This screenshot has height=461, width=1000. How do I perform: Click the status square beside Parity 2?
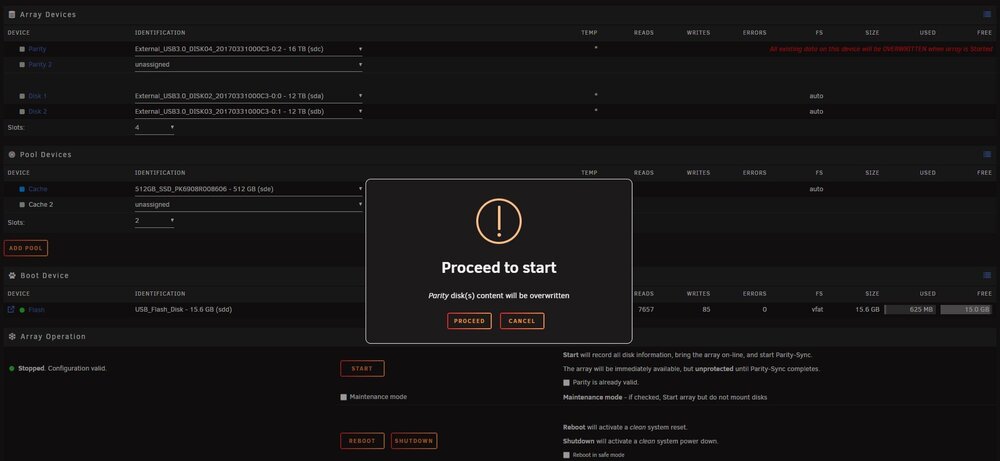click(22, 64)
